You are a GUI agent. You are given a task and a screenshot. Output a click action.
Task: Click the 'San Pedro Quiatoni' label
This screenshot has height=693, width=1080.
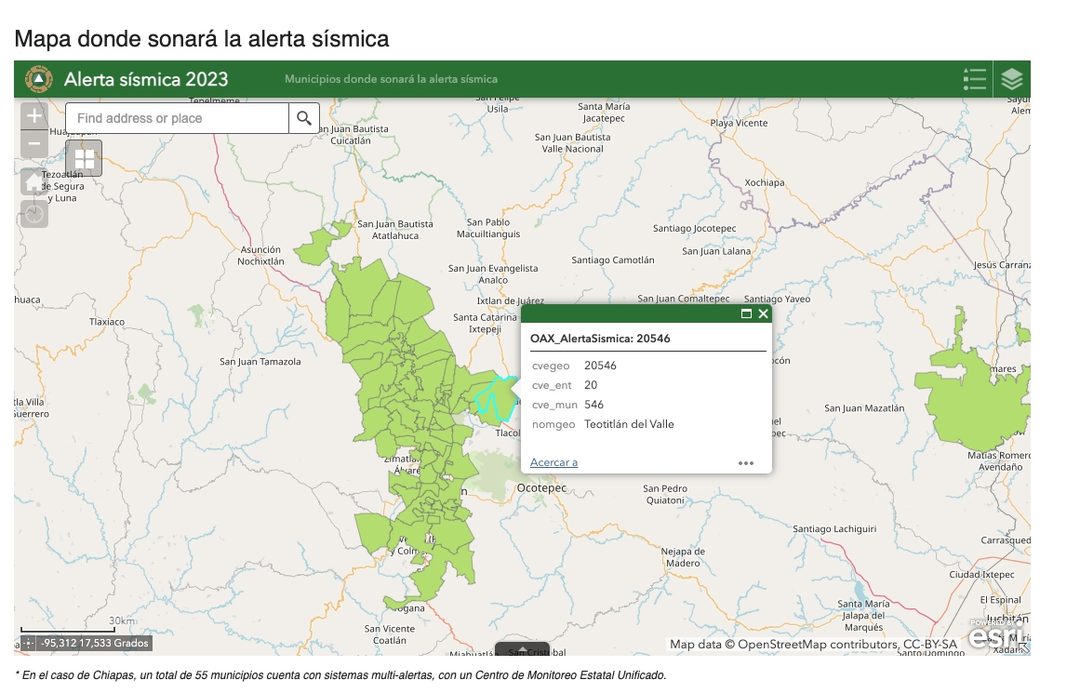tap(665, 494)
